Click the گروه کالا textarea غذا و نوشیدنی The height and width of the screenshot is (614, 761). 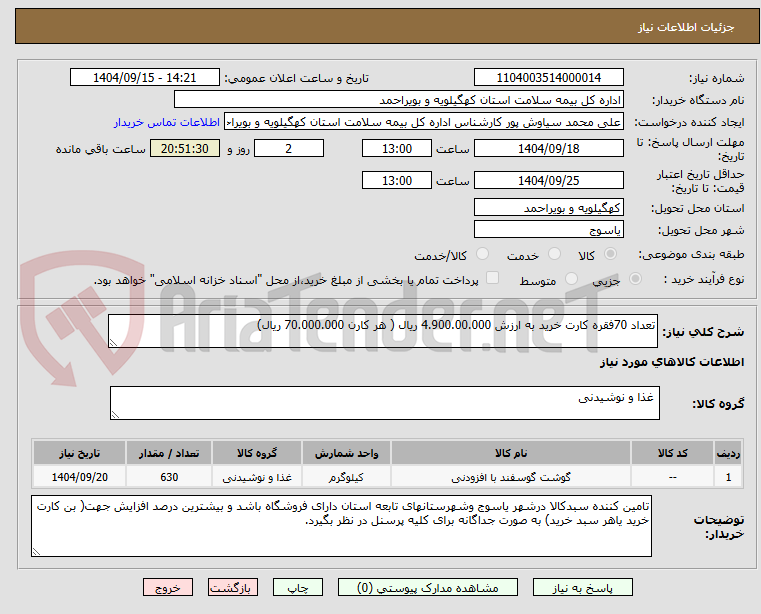tap(385, 403)
